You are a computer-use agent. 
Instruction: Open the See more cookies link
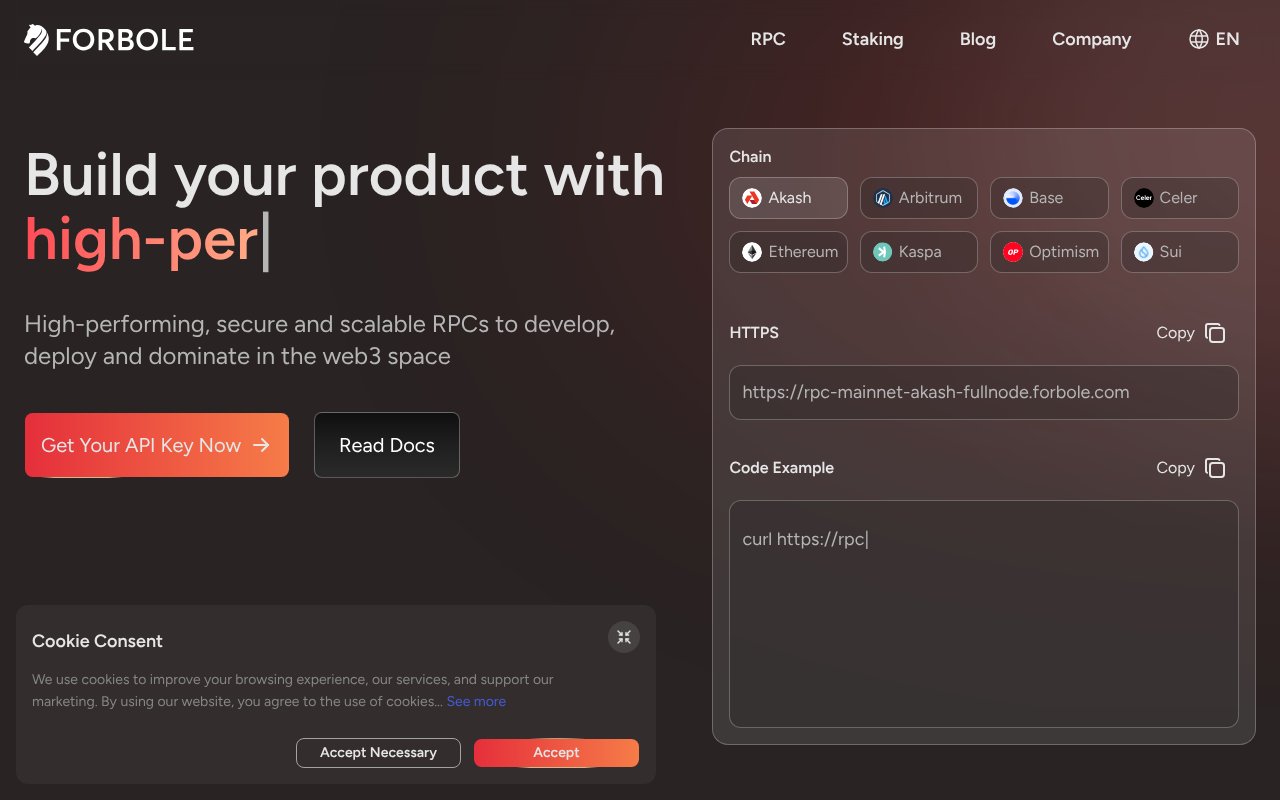(476, 701)
